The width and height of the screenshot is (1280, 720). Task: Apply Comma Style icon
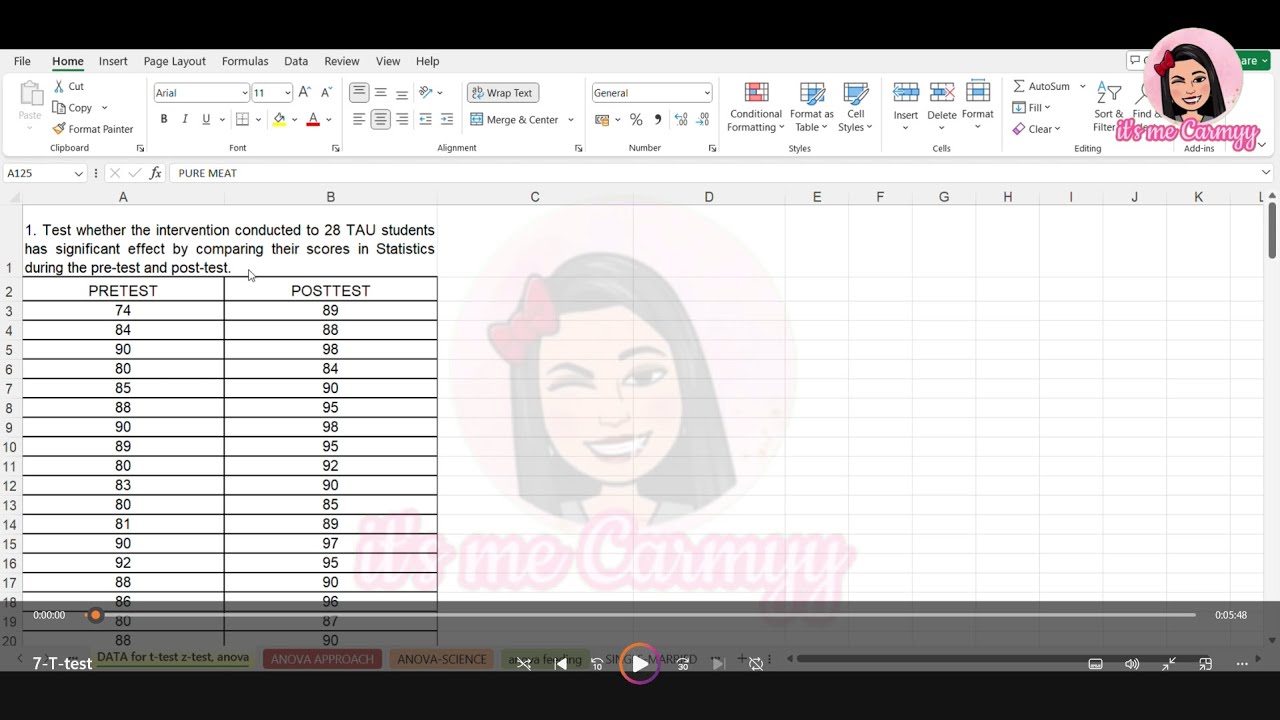(658, 119)
